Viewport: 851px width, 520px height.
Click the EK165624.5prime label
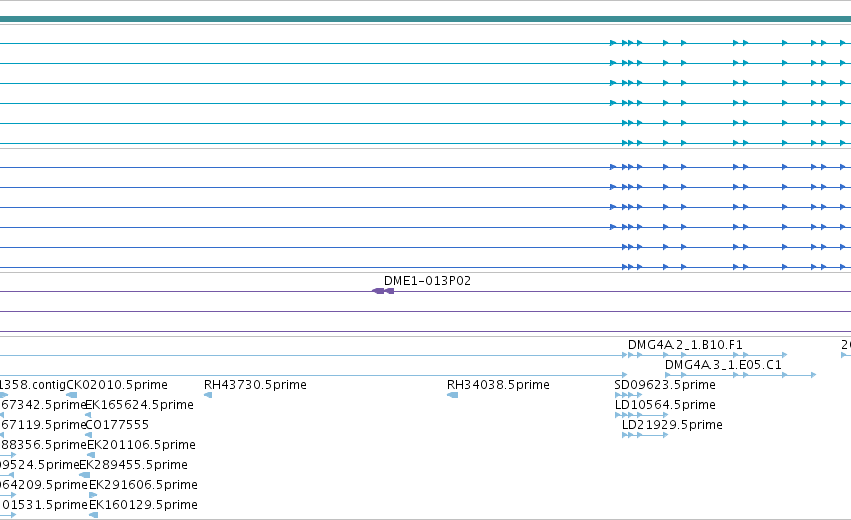point(140,405)
